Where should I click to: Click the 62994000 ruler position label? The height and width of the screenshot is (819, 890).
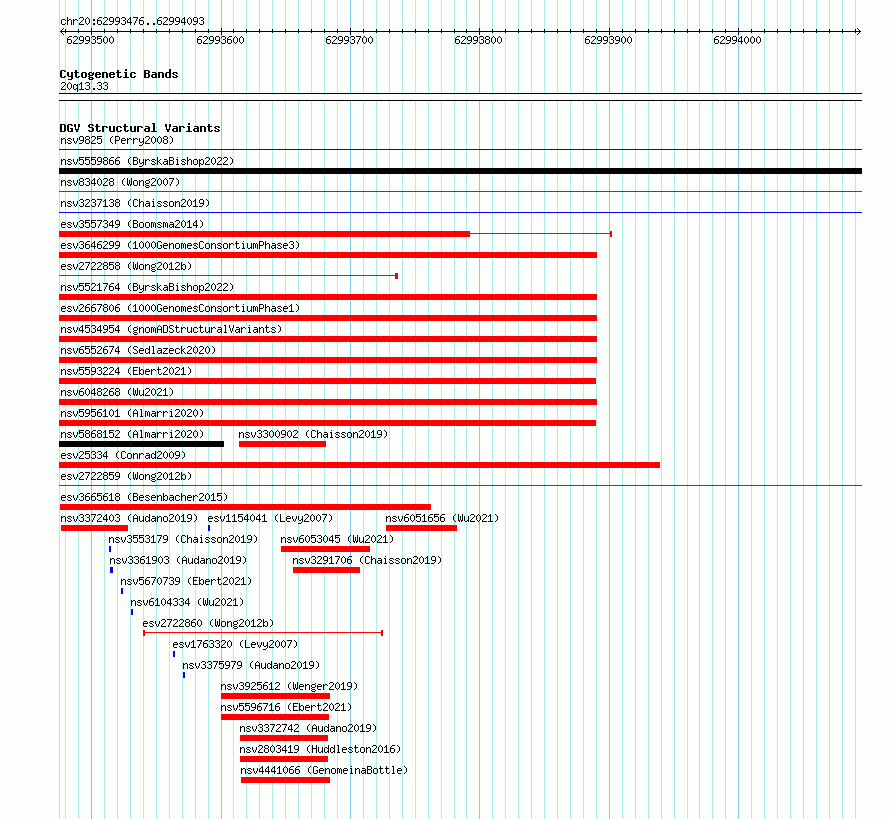click(x=737, y=40)
